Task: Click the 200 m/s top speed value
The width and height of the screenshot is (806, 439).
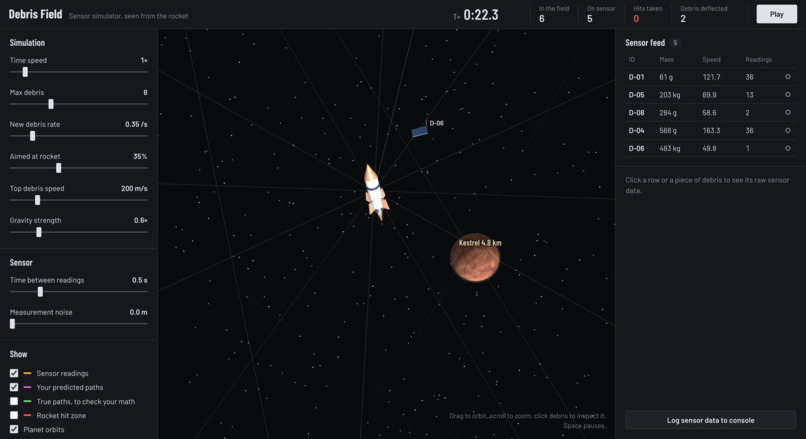Action: tap(134, 188)
